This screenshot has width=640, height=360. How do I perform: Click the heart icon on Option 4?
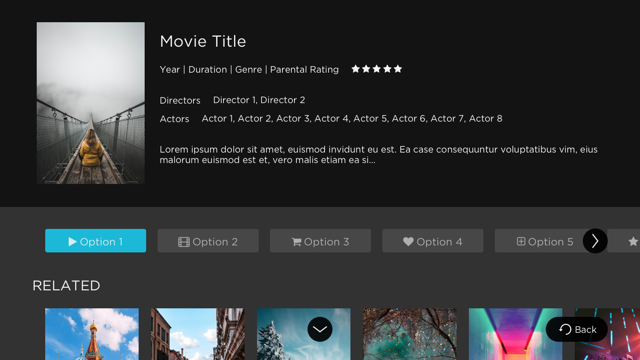408,242
